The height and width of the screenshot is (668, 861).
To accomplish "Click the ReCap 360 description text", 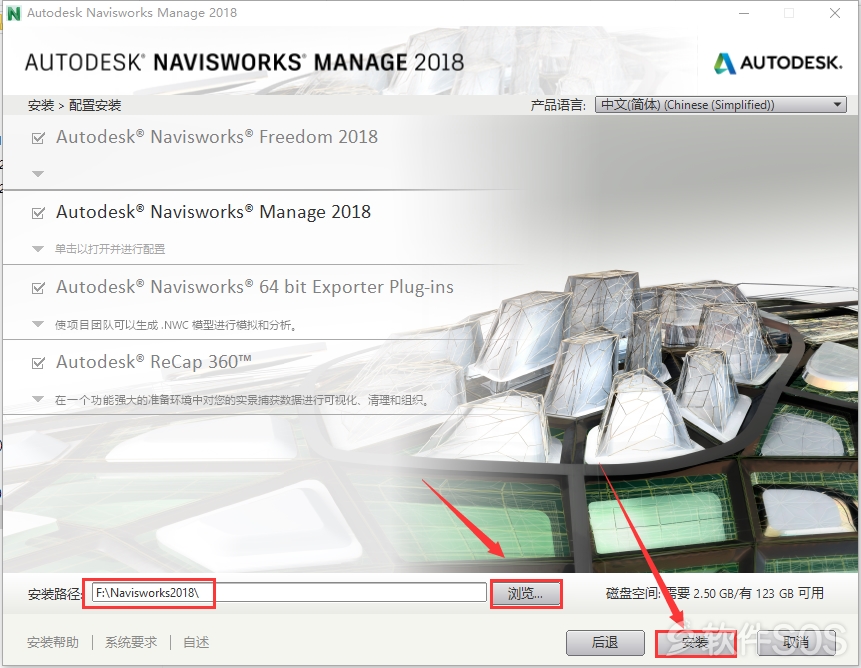I will pyautogui.click(x=242, y=400).
